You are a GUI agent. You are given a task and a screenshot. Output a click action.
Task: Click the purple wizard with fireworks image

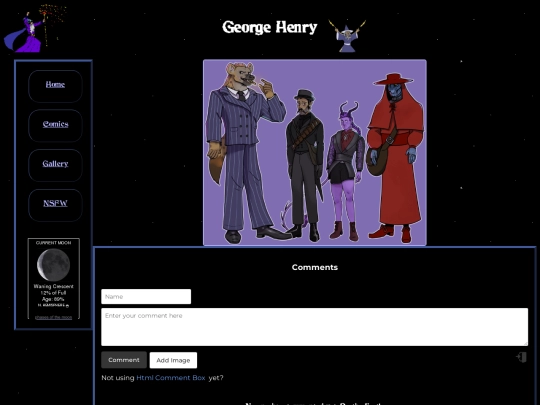coord(35,28)
